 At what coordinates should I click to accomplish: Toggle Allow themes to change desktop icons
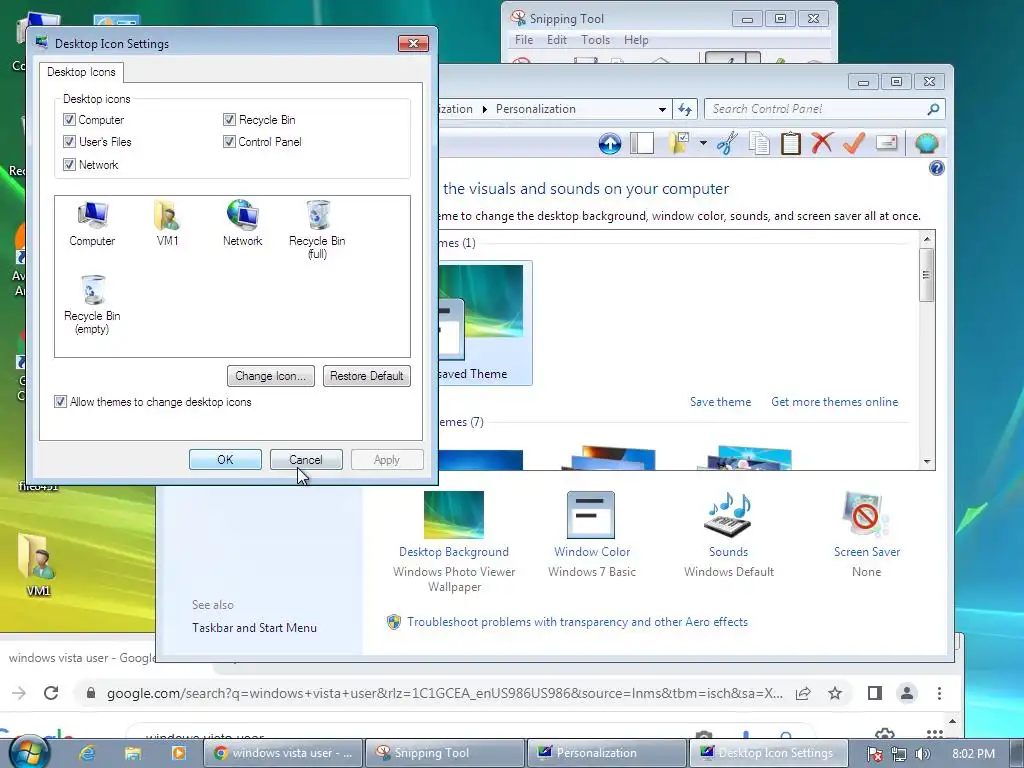[x=61, y=402]
